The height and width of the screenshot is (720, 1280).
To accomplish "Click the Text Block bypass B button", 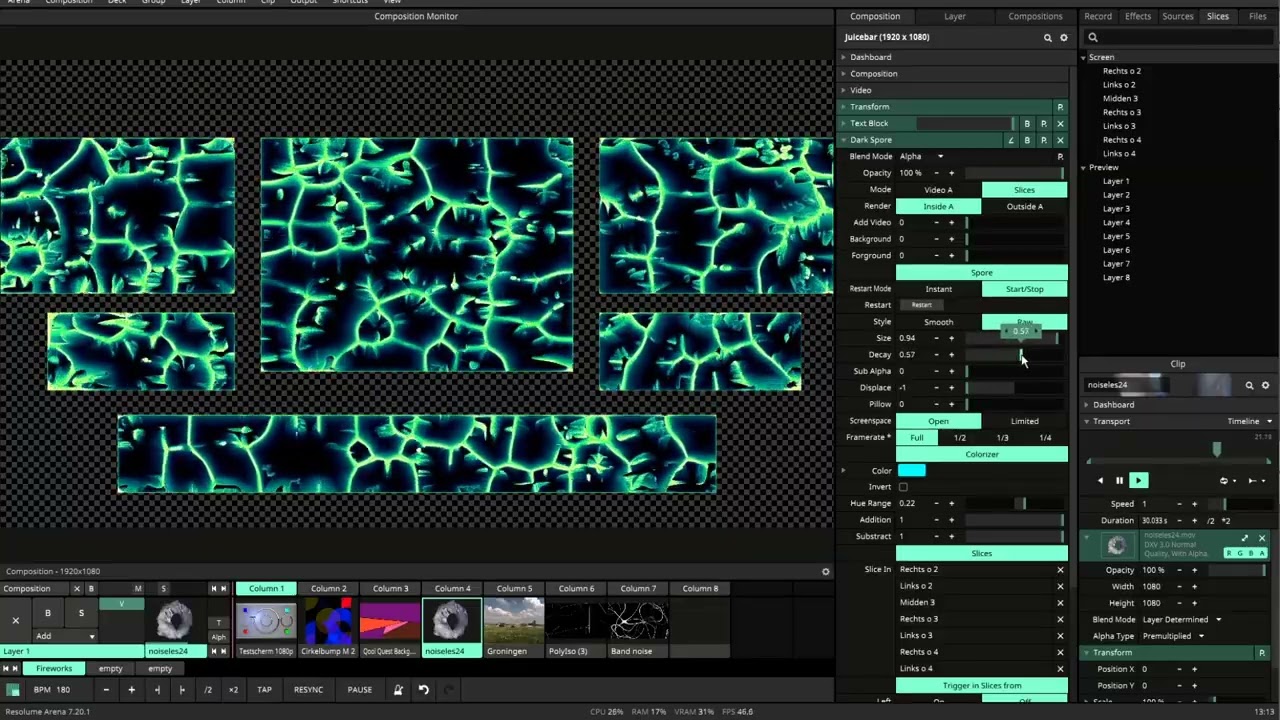I will point(1026,124).
